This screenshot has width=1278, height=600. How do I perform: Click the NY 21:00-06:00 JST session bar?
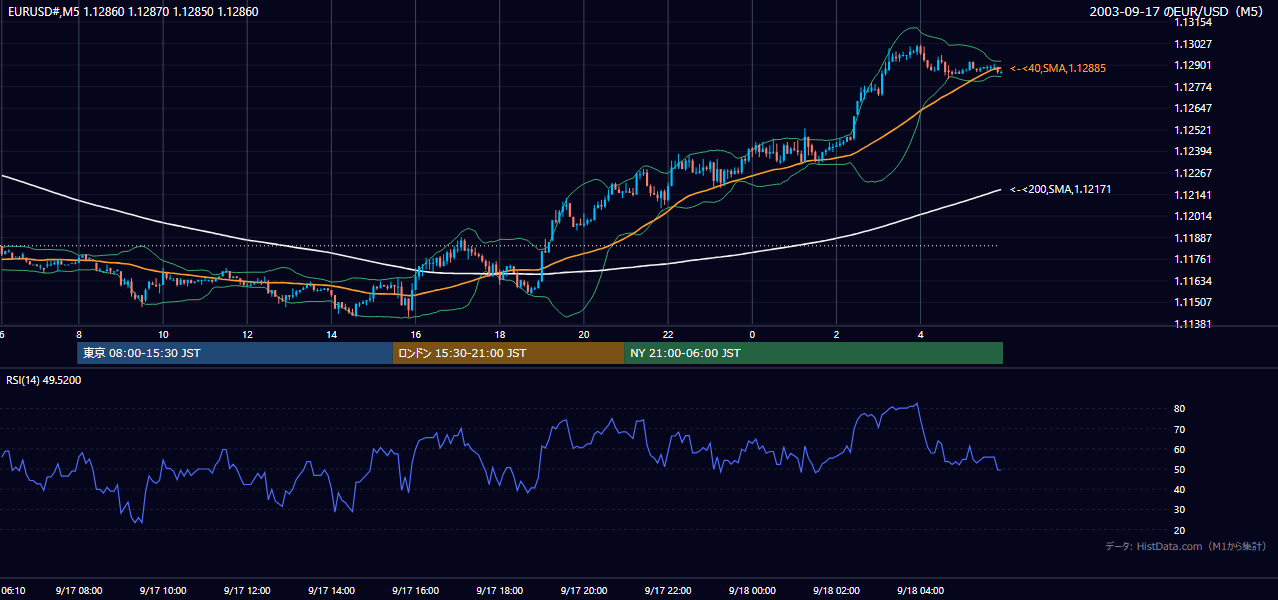pos(813,353)
